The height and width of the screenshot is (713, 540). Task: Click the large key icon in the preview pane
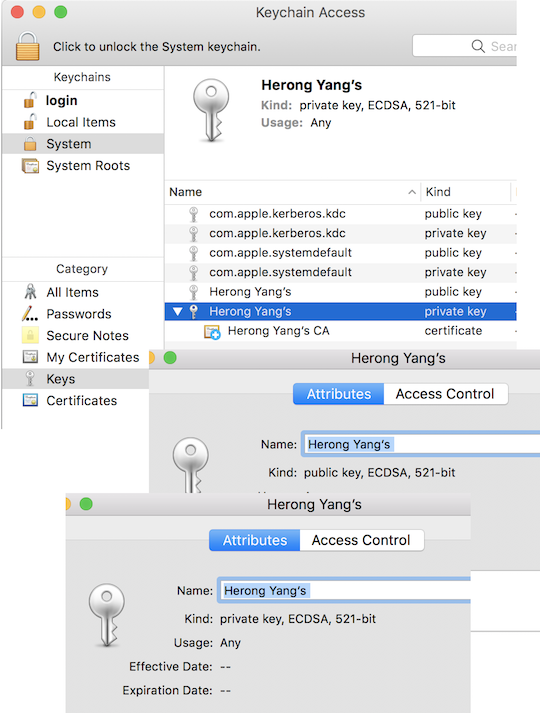[210, 110]
